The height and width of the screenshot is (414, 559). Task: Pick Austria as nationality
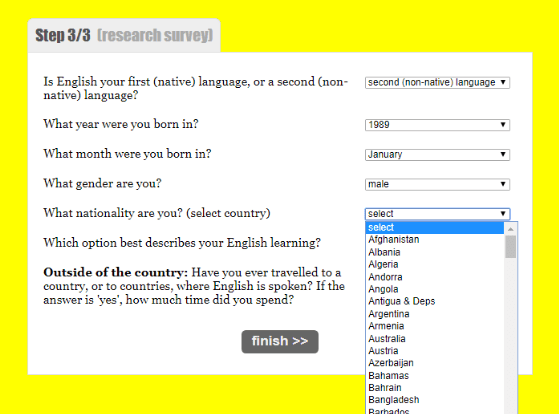[435, 351]
